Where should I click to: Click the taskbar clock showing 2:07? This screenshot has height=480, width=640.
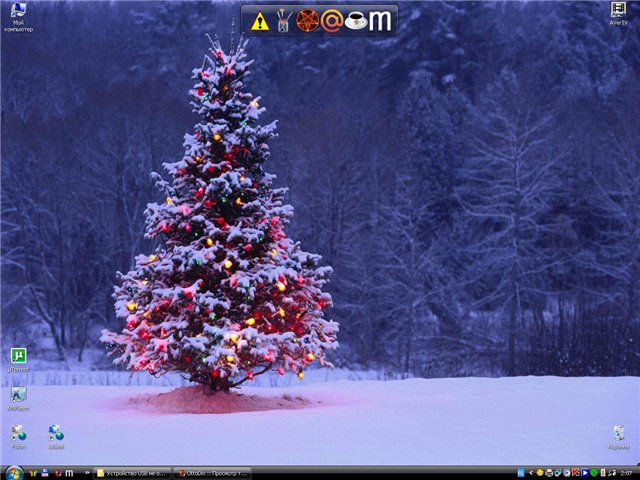coord(627,473)
